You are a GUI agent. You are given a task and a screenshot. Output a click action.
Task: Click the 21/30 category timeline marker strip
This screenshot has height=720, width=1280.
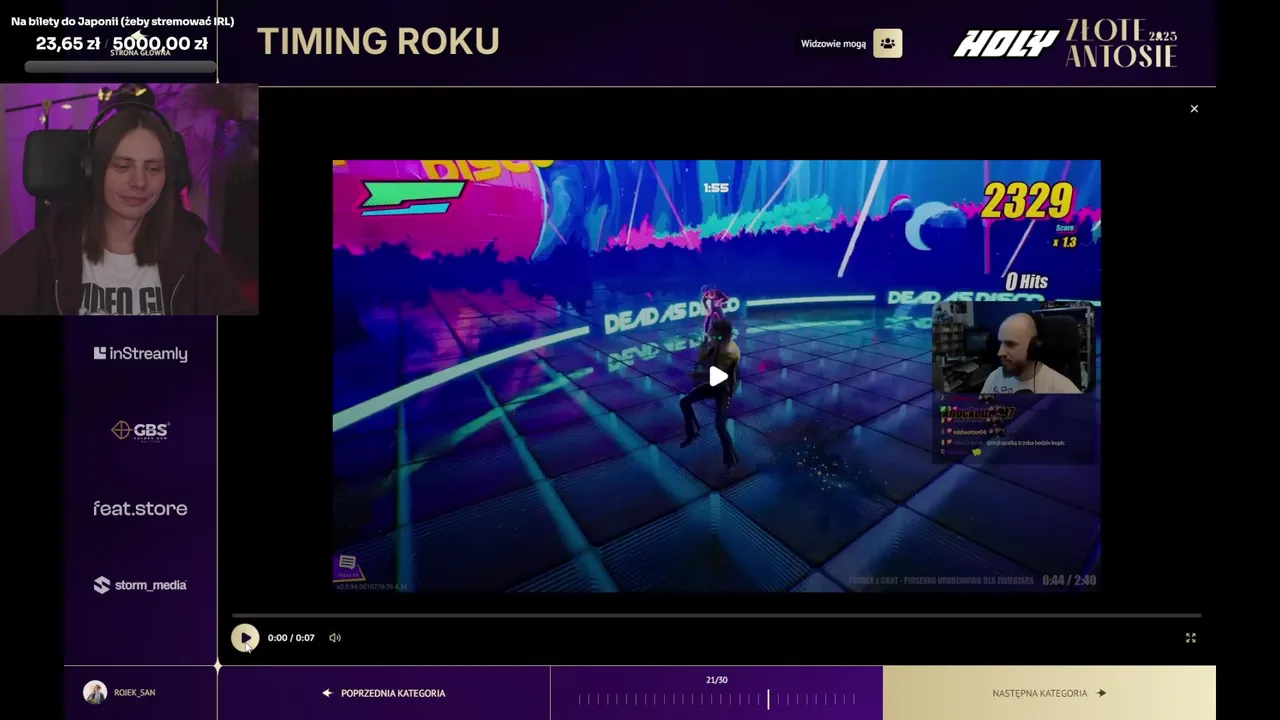716,700
